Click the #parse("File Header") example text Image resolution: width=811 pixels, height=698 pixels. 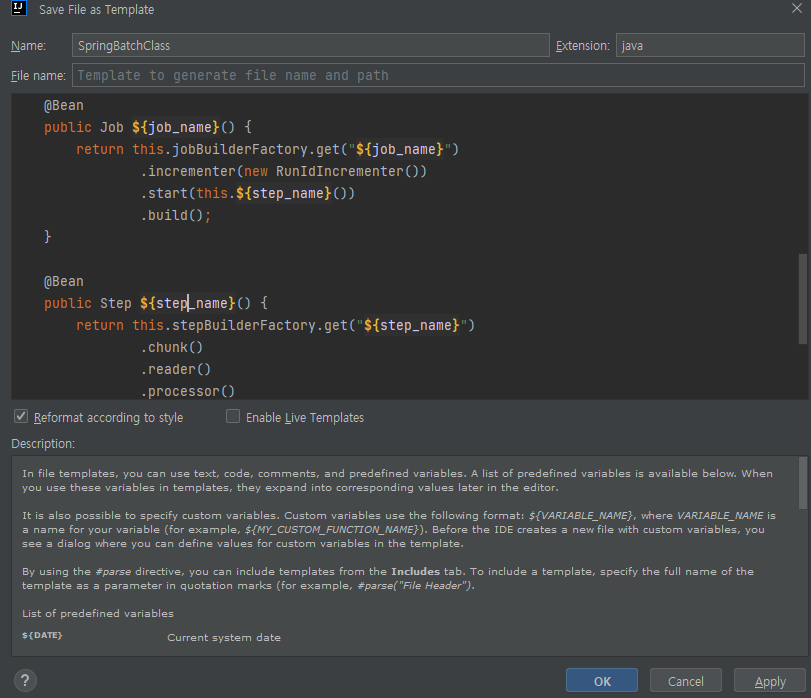click(x=415, y=585)
